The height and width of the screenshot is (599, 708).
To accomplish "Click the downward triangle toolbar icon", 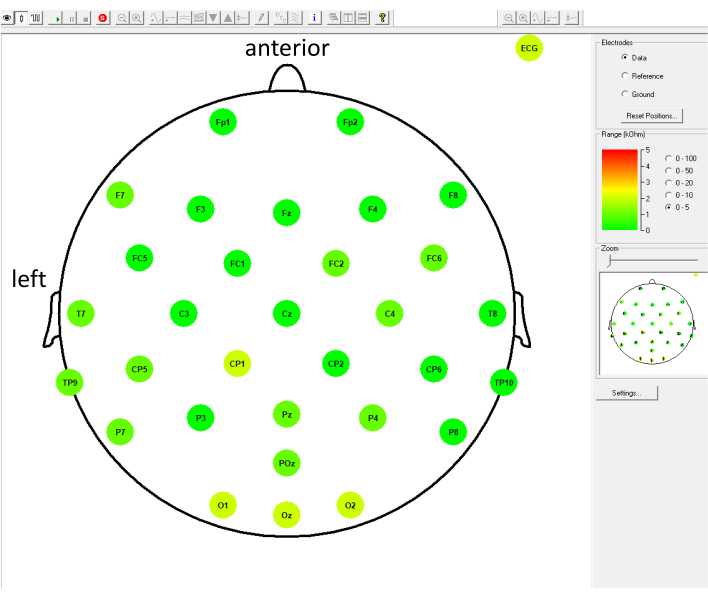I will pos(213,18).
